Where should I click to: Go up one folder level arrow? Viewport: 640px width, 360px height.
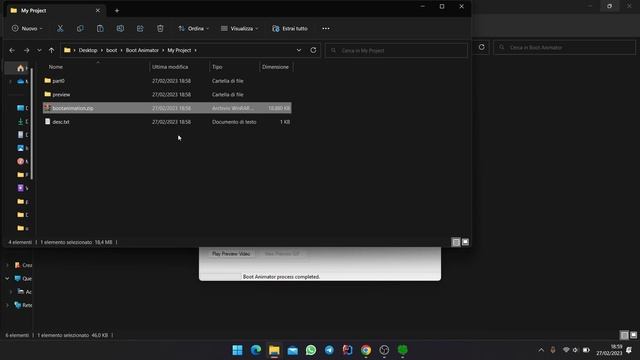[x=51, y=50]
